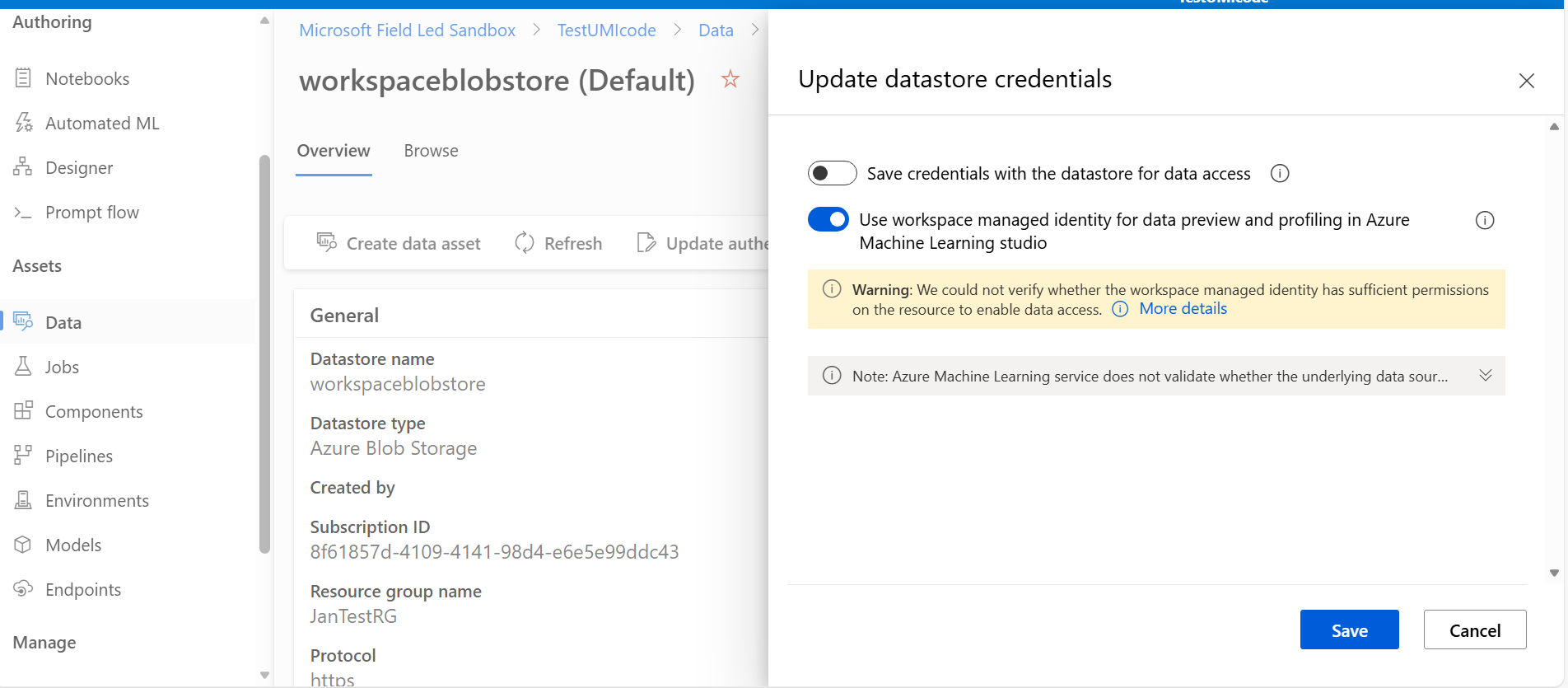Show info for Save credentials option
Viewport: 1568px width, 688px height.
(x=1280, y=174)
